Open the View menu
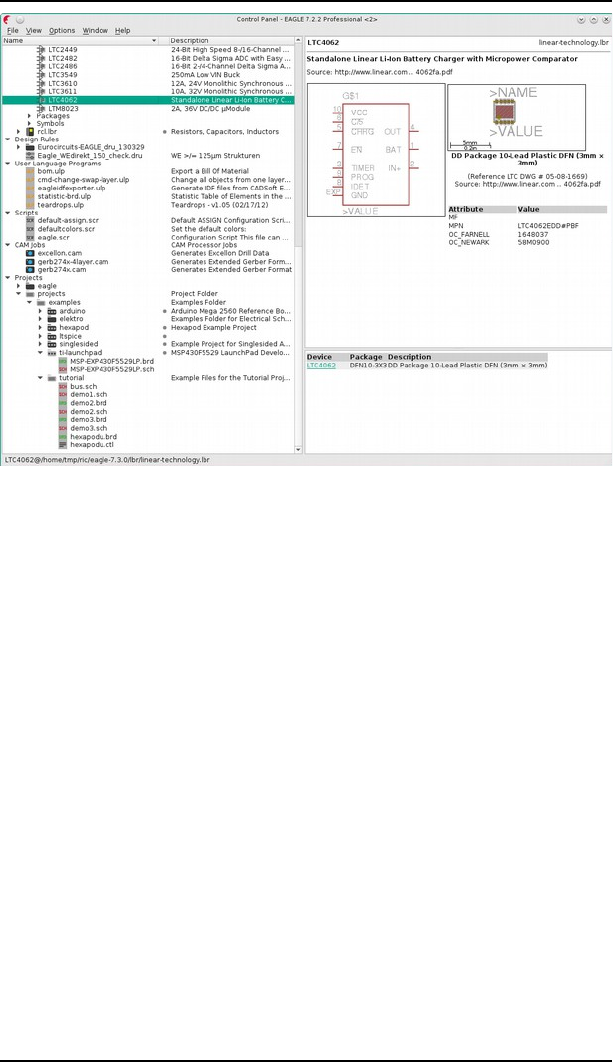The image size is (613, 1062). [34, 30]
